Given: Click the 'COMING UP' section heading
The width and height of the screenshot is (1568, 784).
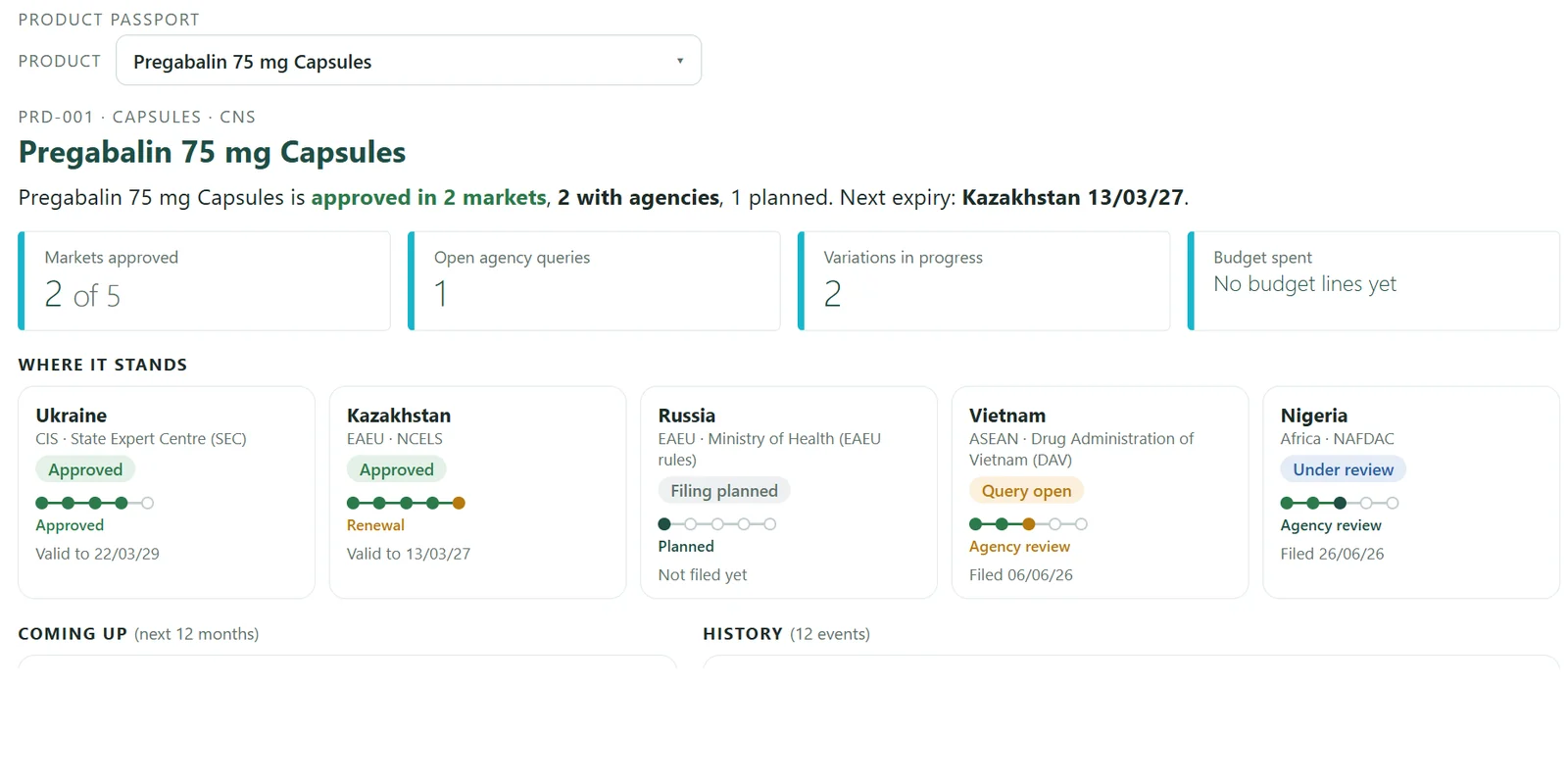Looking at the screenshot, I should coord(73,634).
